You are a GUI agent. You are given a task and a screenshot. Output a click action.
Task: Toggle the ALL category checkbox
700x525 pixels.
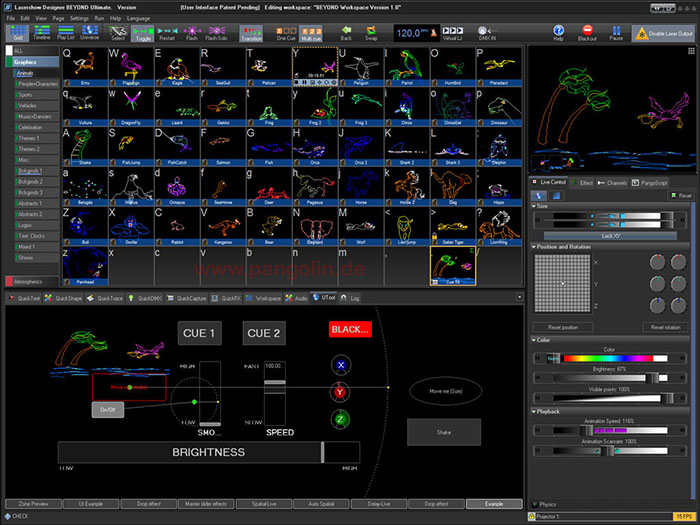[9, 50]
